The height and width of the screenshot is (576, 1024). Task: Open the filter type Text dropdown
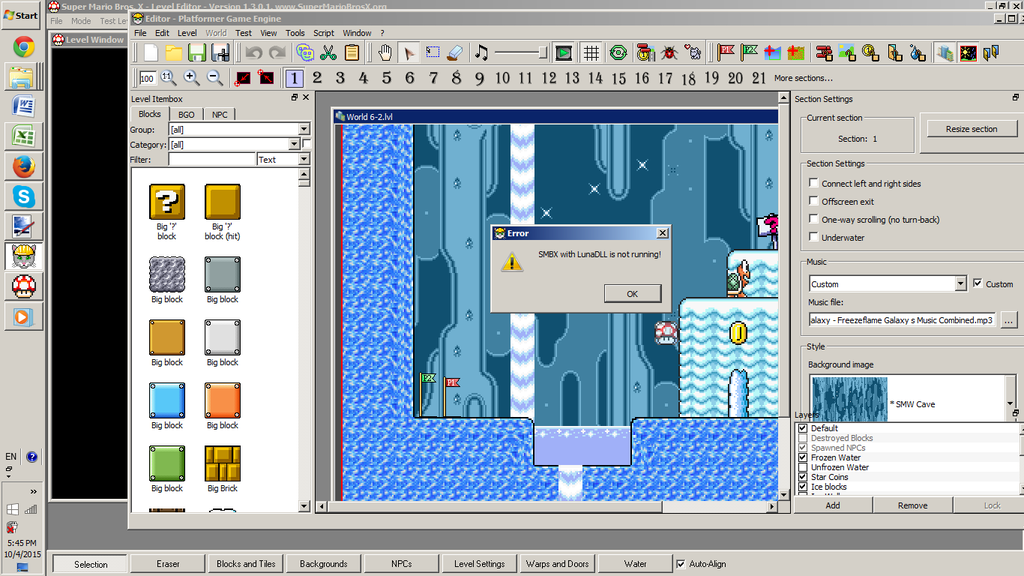(304, 159)
